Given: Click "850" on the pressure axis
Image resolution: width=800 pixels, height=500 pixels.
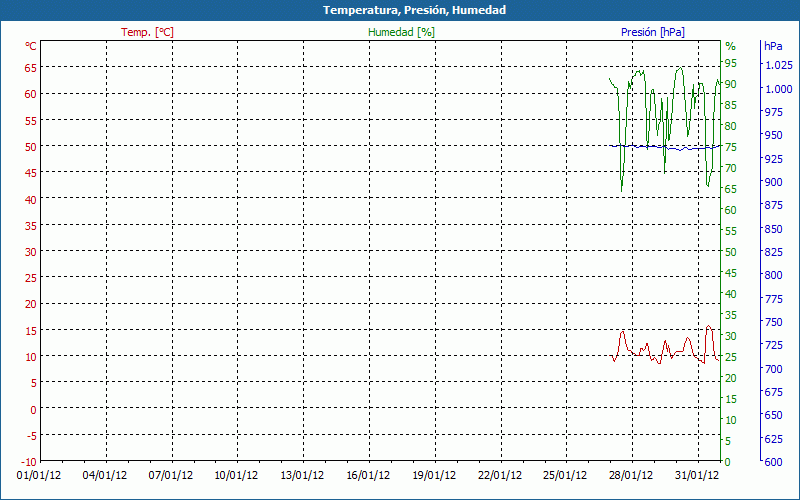Looking at the screenshot, I should pos(773,229).
